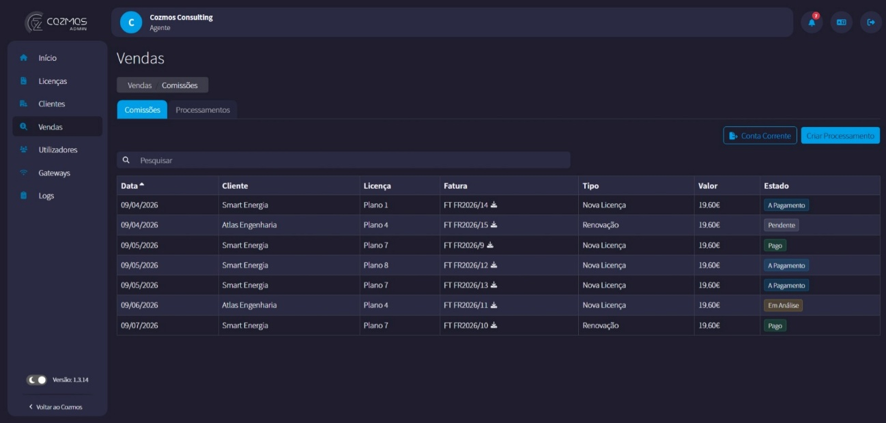This screenshot has width=886, height=423.
Task: Click the Gateways wifi icon
Action: coord(24,173)
